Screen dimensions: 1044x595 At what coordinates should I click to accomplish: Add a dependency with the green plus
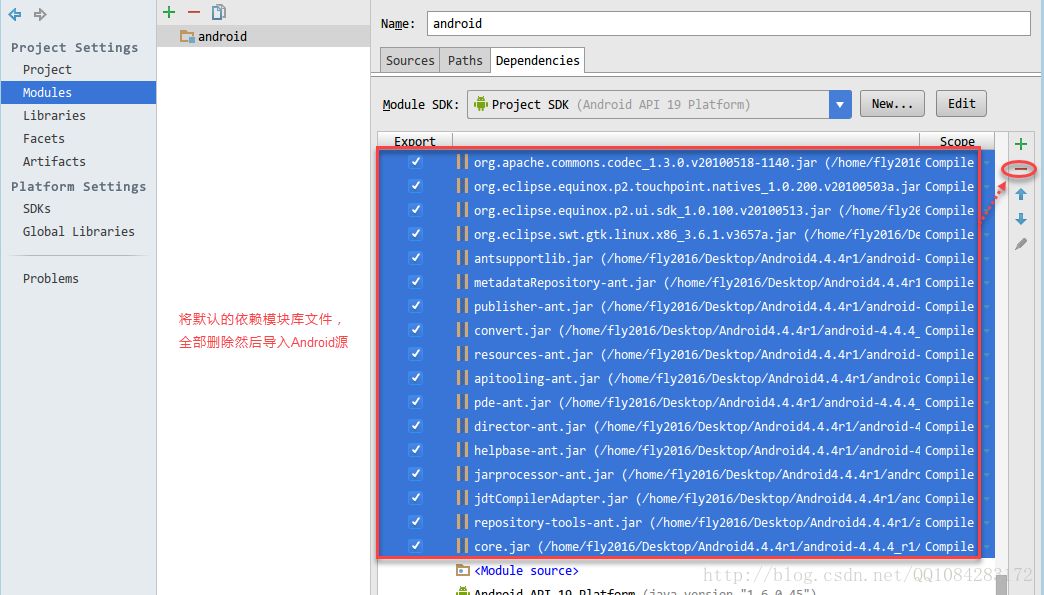[x=1021, y=144]
